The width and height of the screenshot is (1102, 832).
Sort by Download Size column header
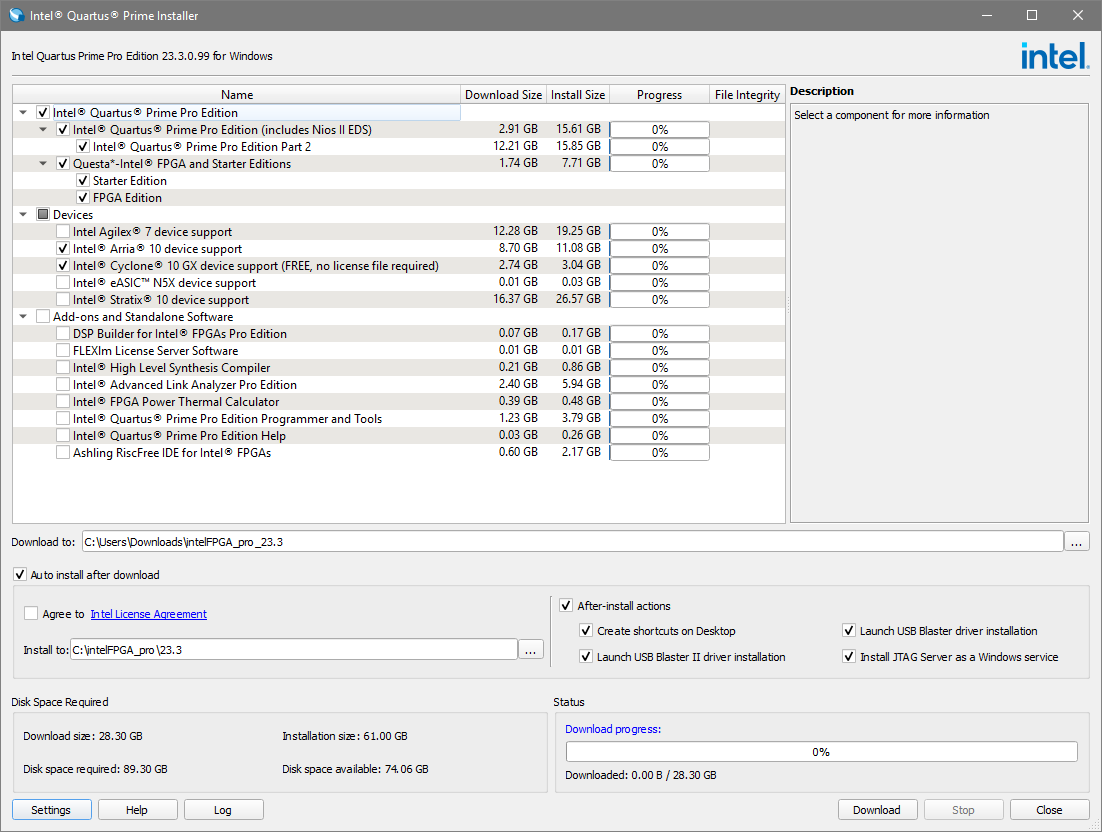click(x=504, y=95)
